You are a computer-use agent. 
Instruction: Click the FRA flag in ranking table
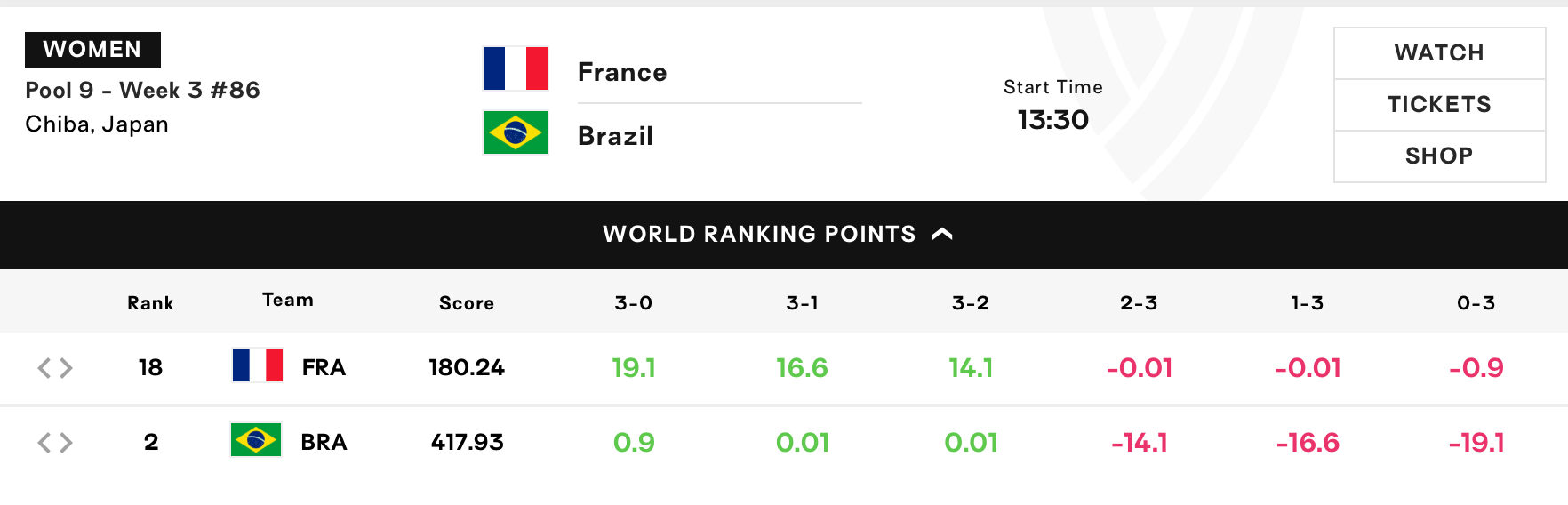[258, 365]
